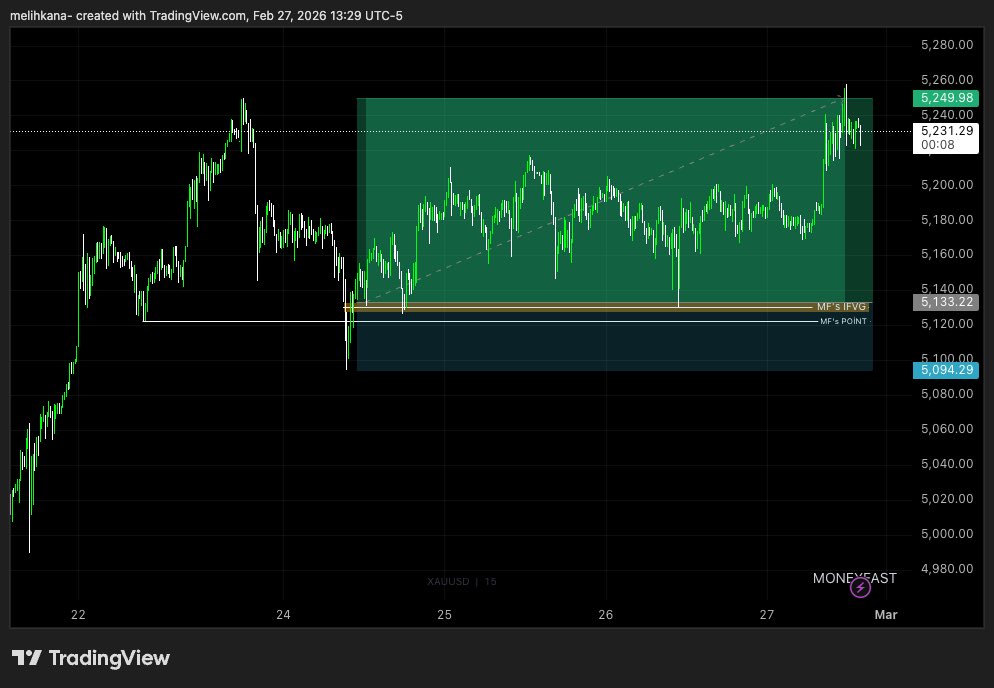
Task: Select the dashed diagonal line in position
Action: pos(605,198)
